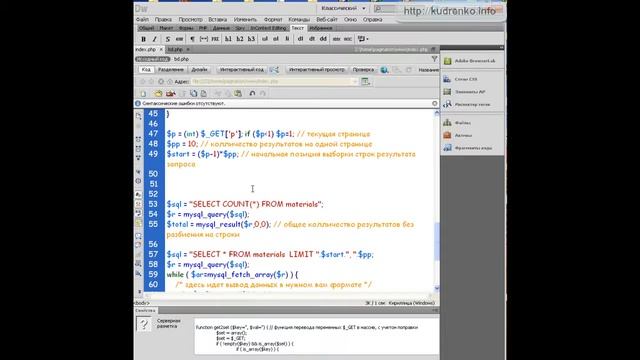This screenshot has height=360, width=640.
Task: Open Preview in browser globe icon
Action: tap(384, 70)
